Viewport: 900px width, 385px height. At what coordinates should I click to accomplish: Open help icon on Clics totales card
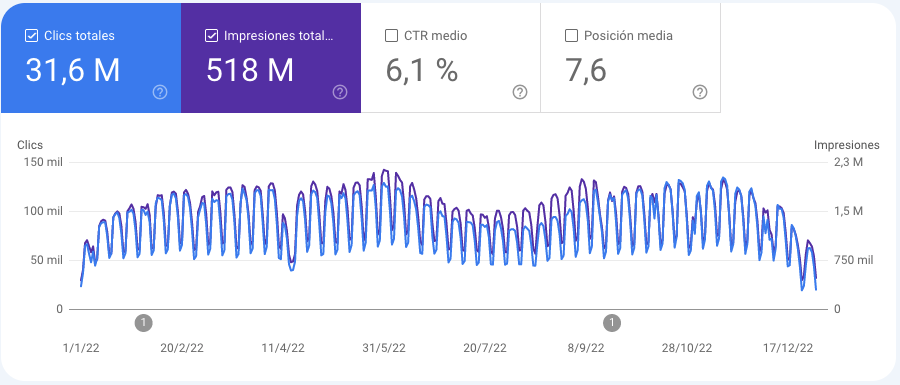tap(160, 92)
